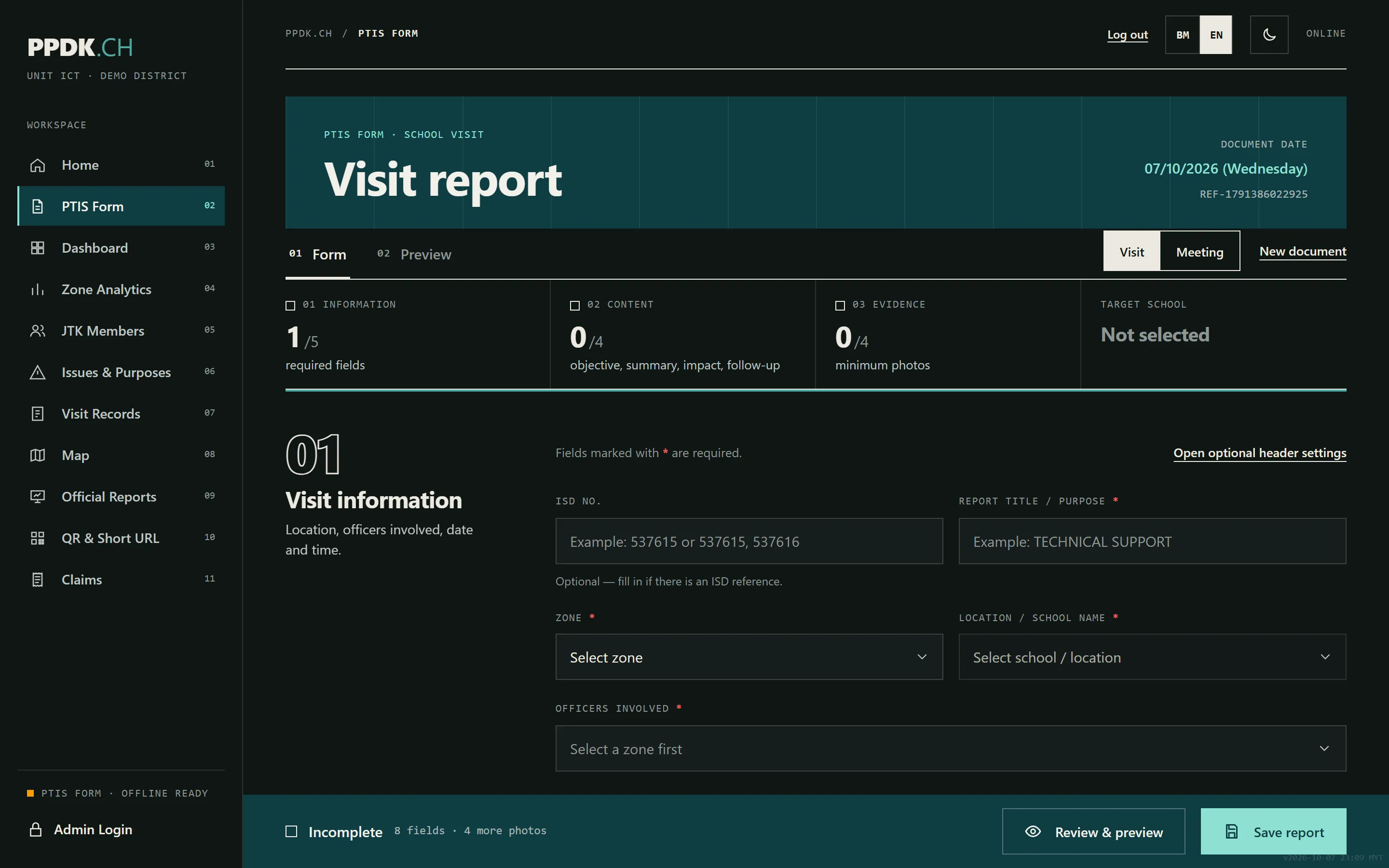Image resolution: width=1389 pixels, height=868 pixels.
Task: Switch language to EN
Action: (1216, 34)
